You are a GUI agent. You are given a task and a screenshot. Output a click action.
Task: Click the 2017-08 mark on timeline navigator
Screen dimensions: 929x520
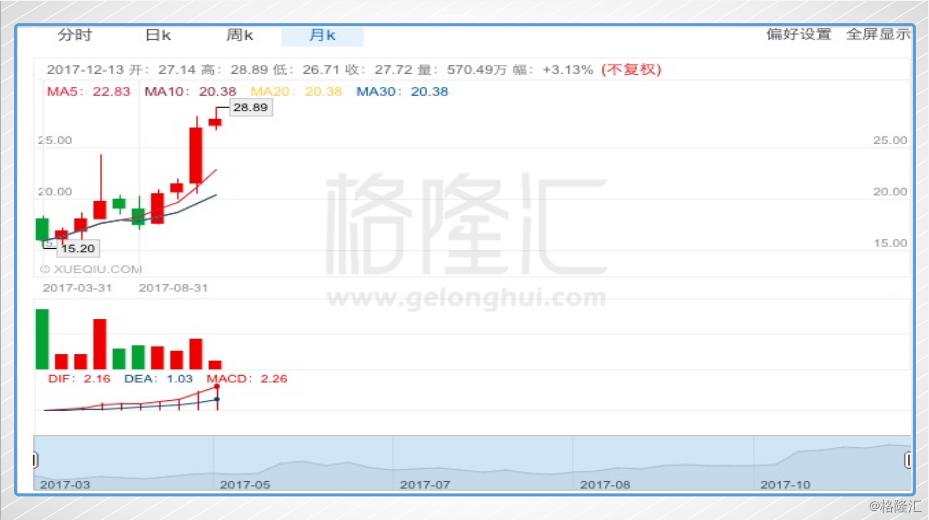[605, 484]
